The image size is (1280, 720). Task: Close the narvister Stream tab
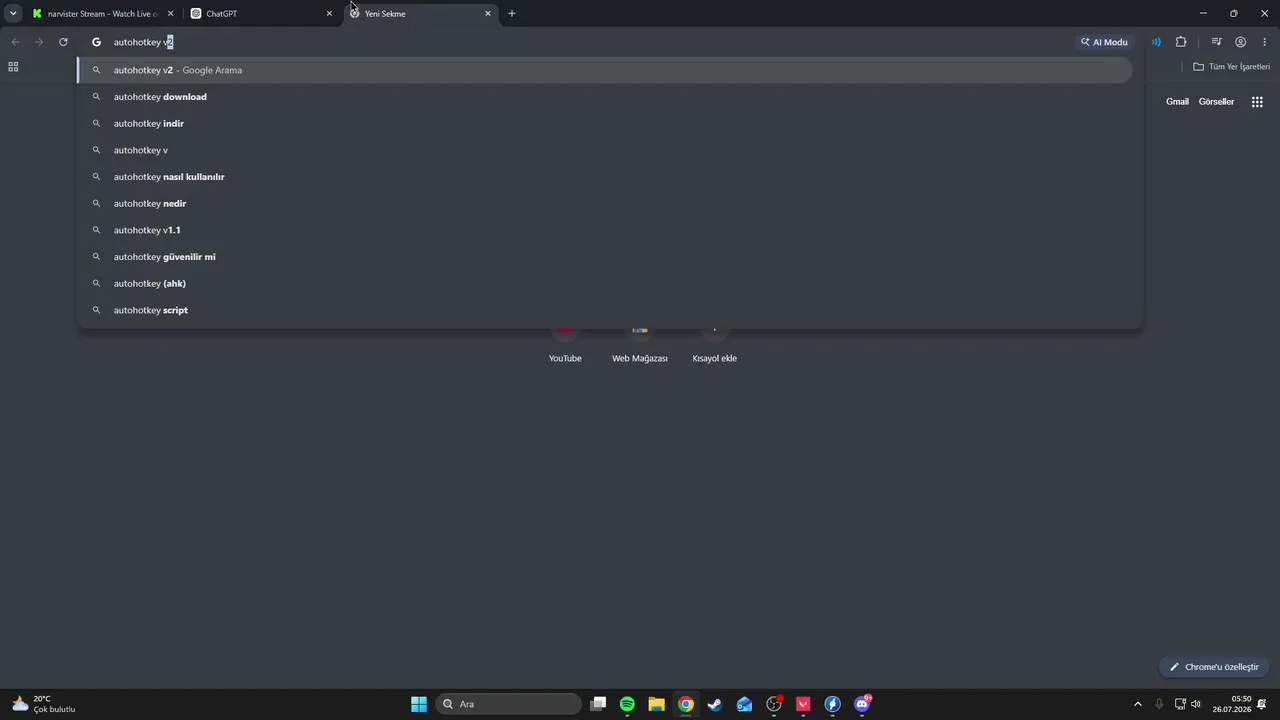(x=170, y=14)
